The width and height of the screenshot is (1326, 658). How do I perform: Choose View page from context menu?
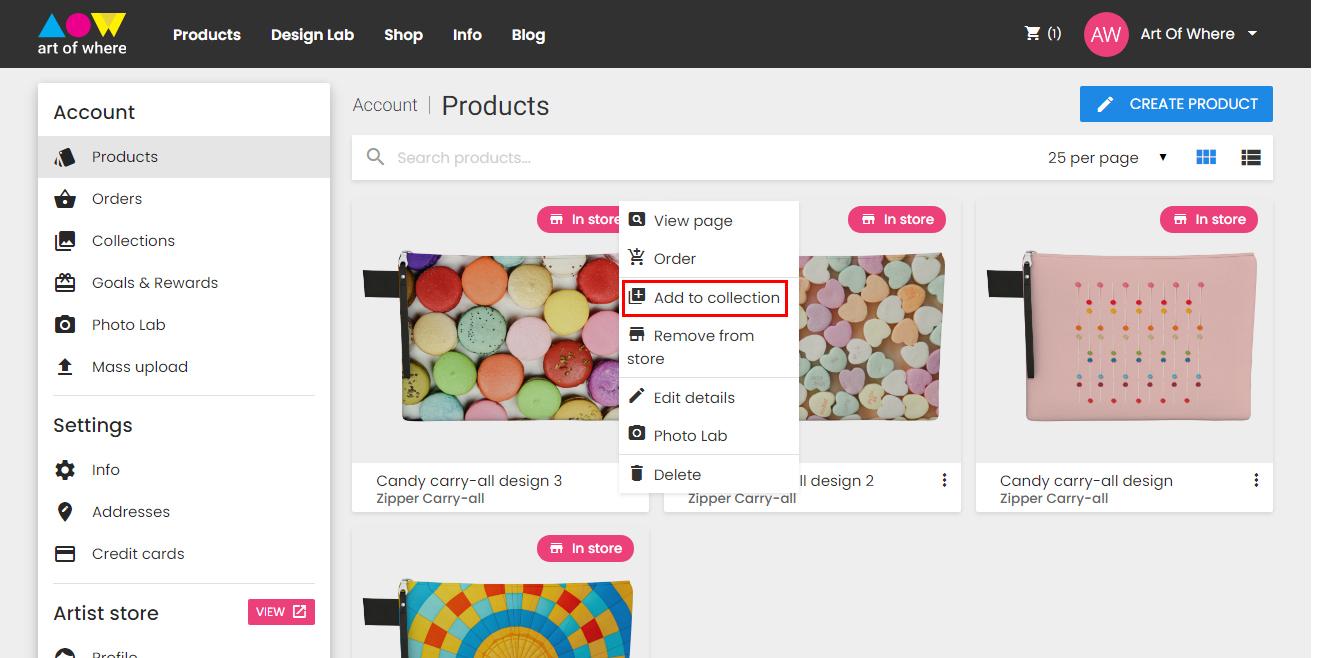[709, 221]
